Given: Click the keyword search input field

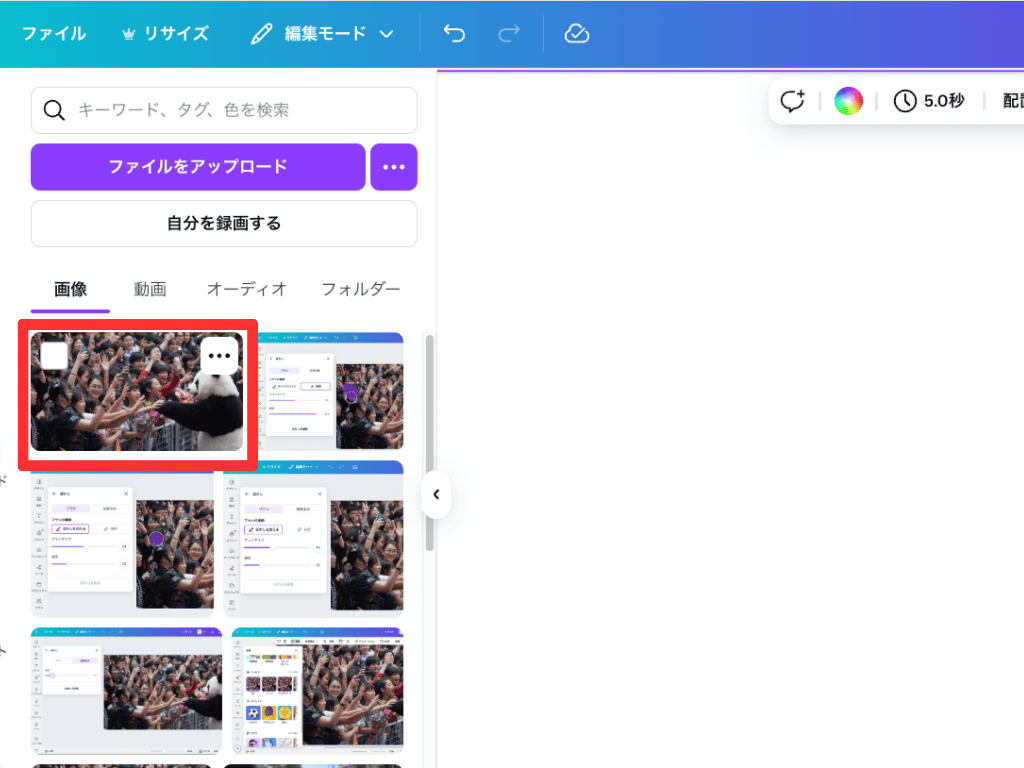Looking at the screenshot, I should click(x=240, y=110).
